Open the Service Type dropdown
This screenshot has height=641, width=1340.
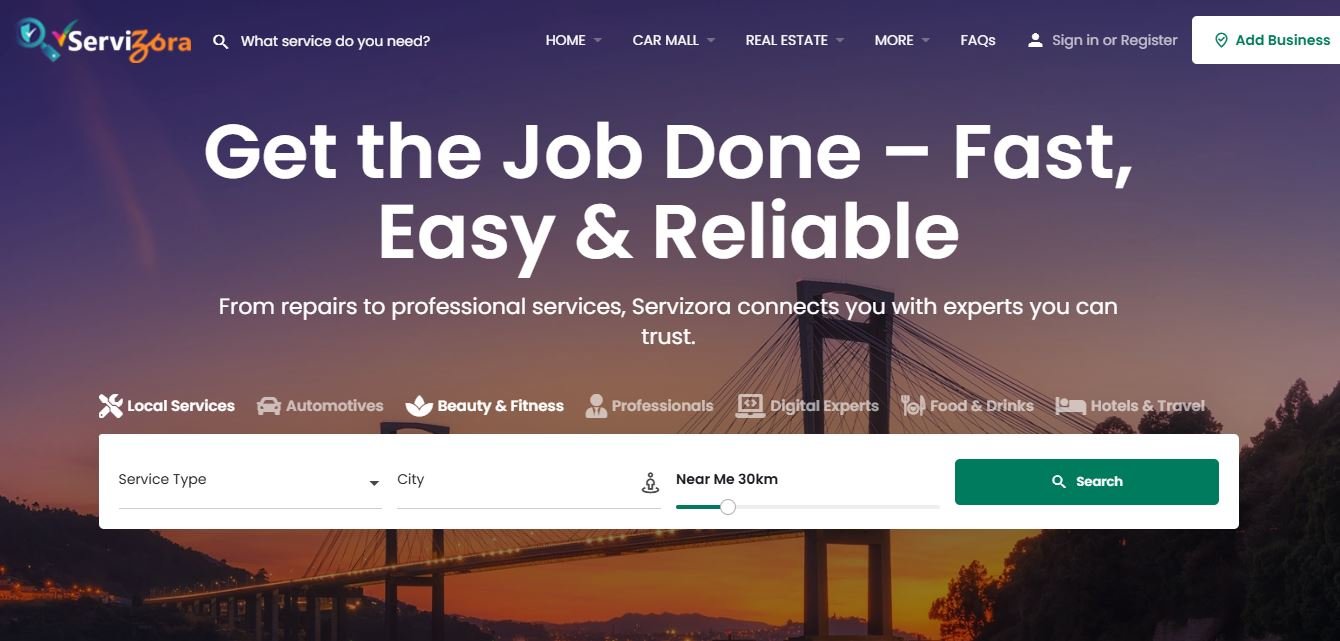[x=250, y=480]
